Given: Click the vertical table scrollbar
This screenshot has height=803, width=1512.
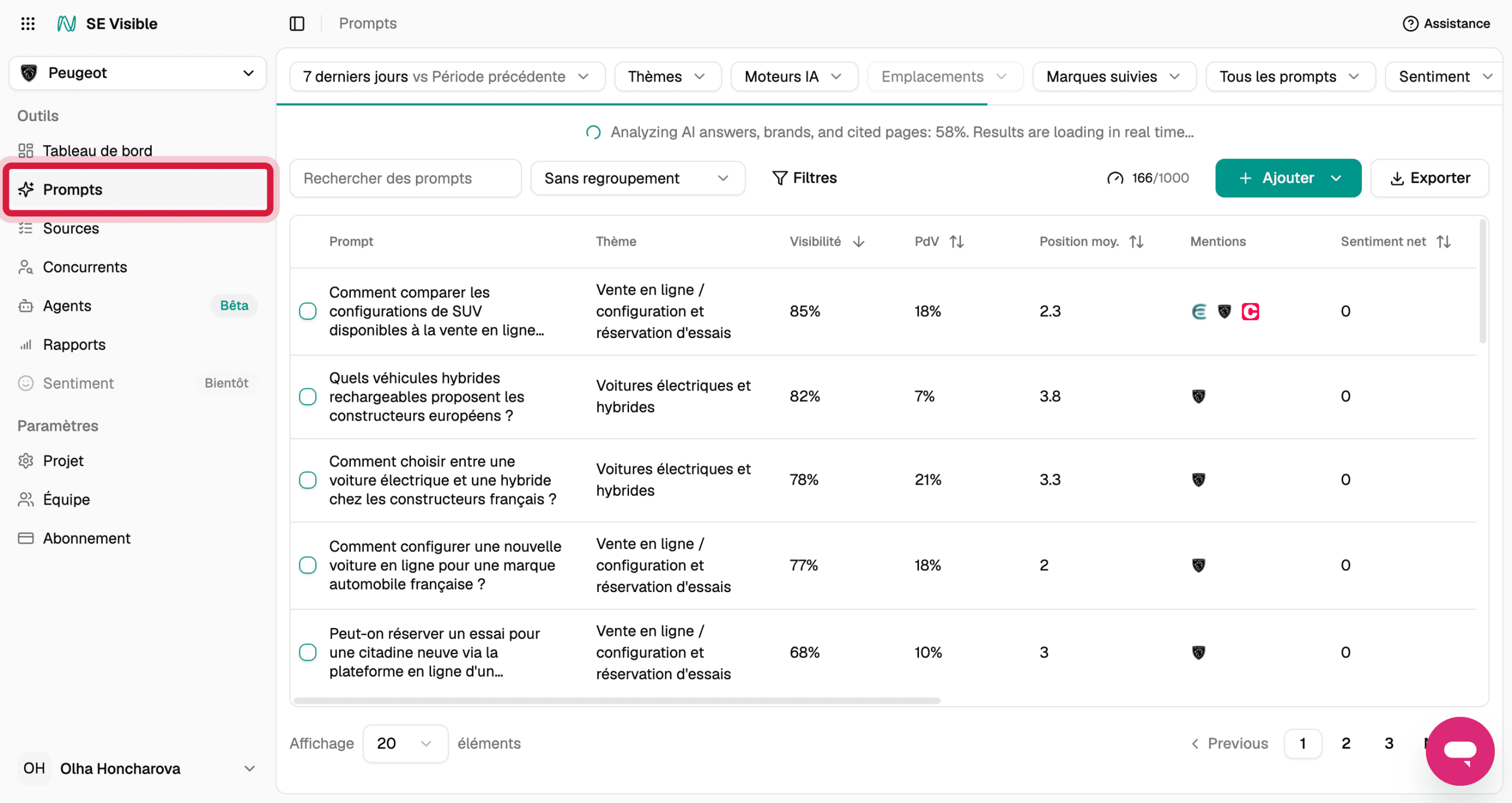Looking at the screenshot, I should 1483,281.
